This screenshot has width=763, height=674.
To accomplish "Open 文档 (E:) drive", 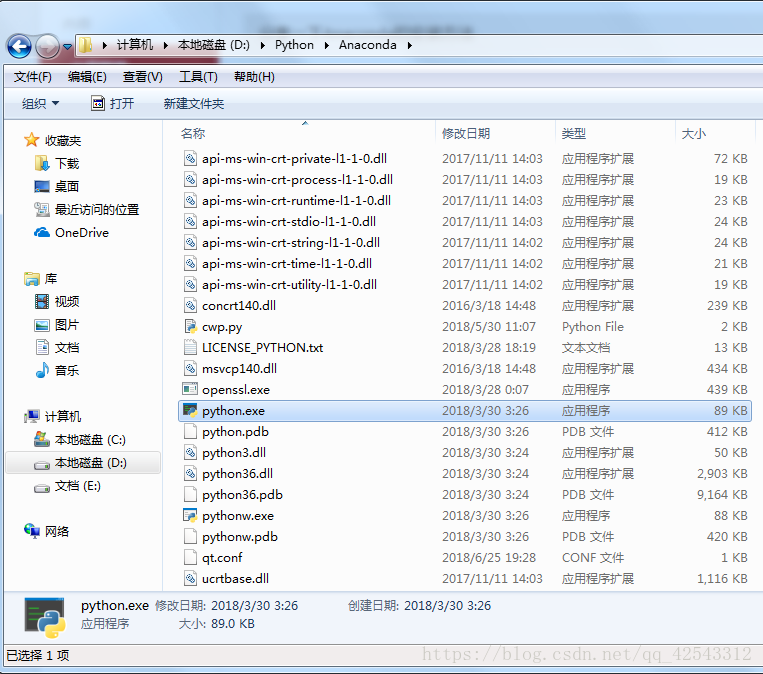I will 67,486.
